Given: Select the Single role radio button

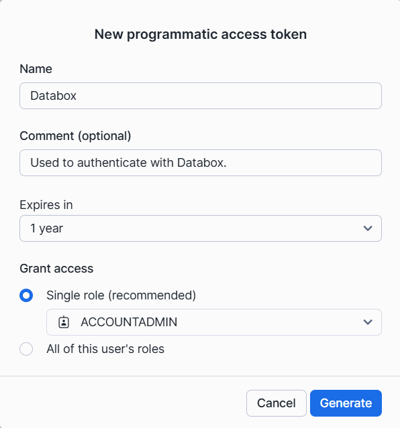Looking at the screenshot, I should [x=26, y=295].
